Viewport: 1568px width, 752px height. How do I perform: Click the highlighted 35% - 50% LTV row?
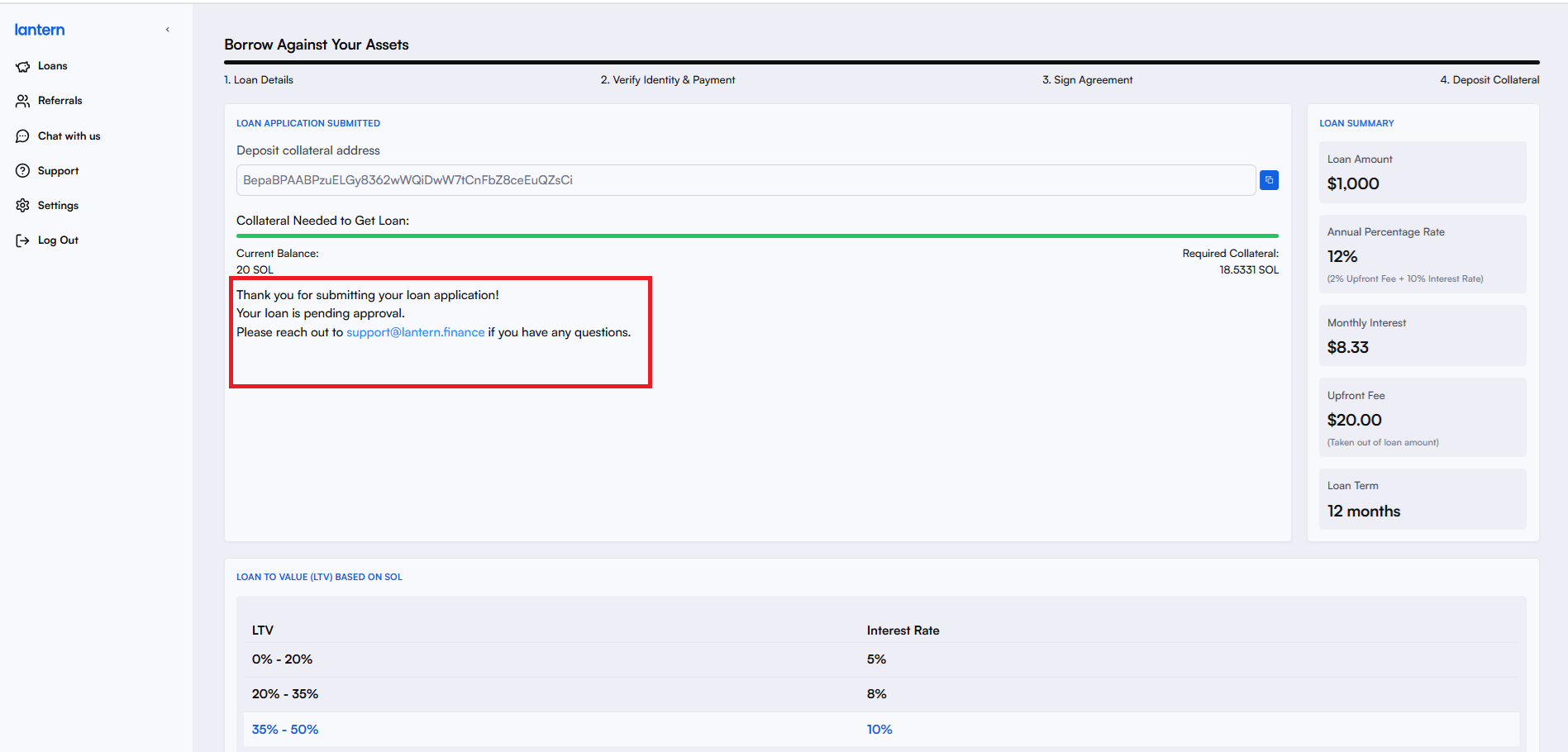click(881, 730)
